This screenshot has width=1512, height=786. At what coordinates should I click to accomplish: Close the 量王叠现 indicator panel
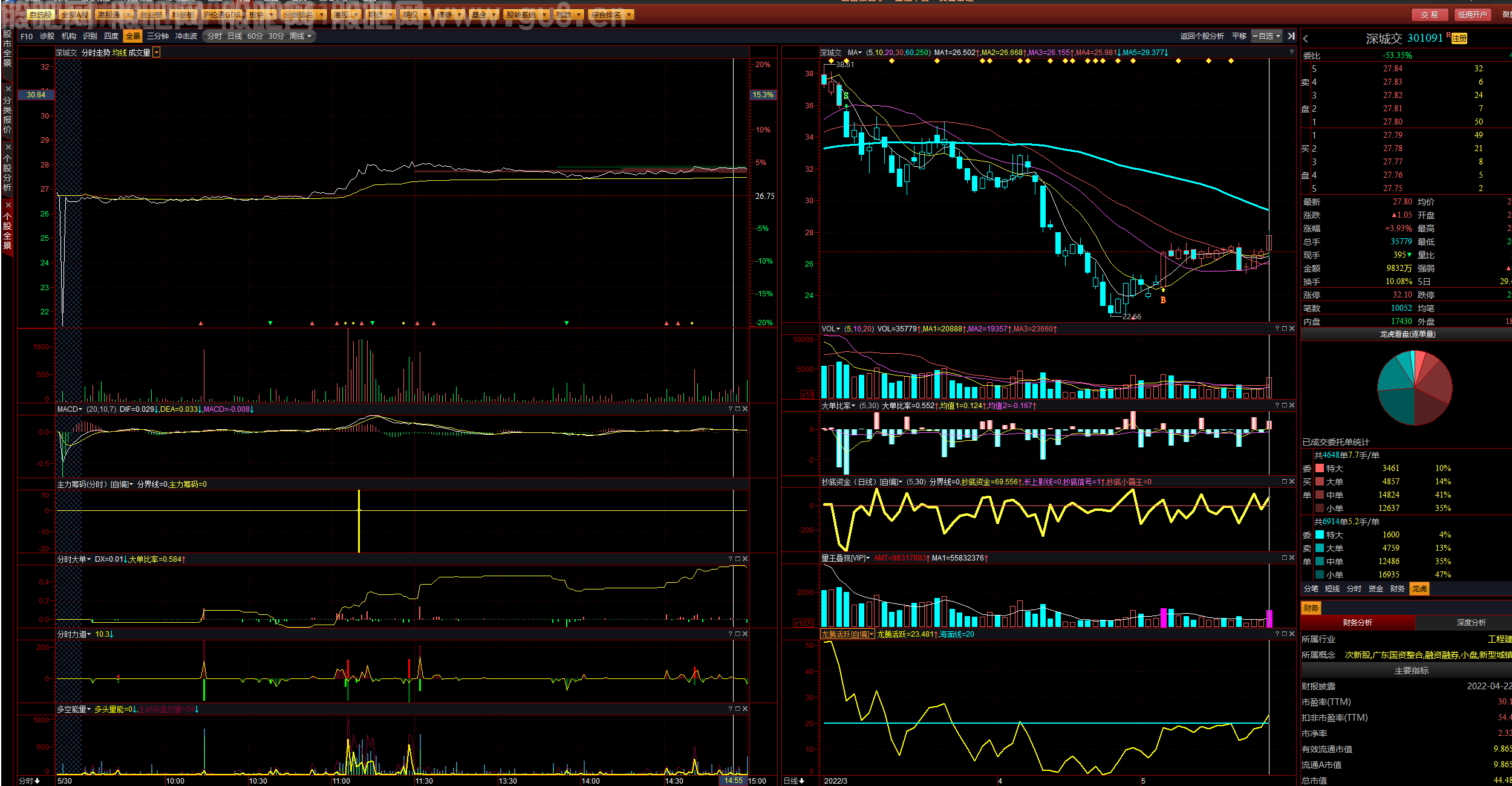1292,557
